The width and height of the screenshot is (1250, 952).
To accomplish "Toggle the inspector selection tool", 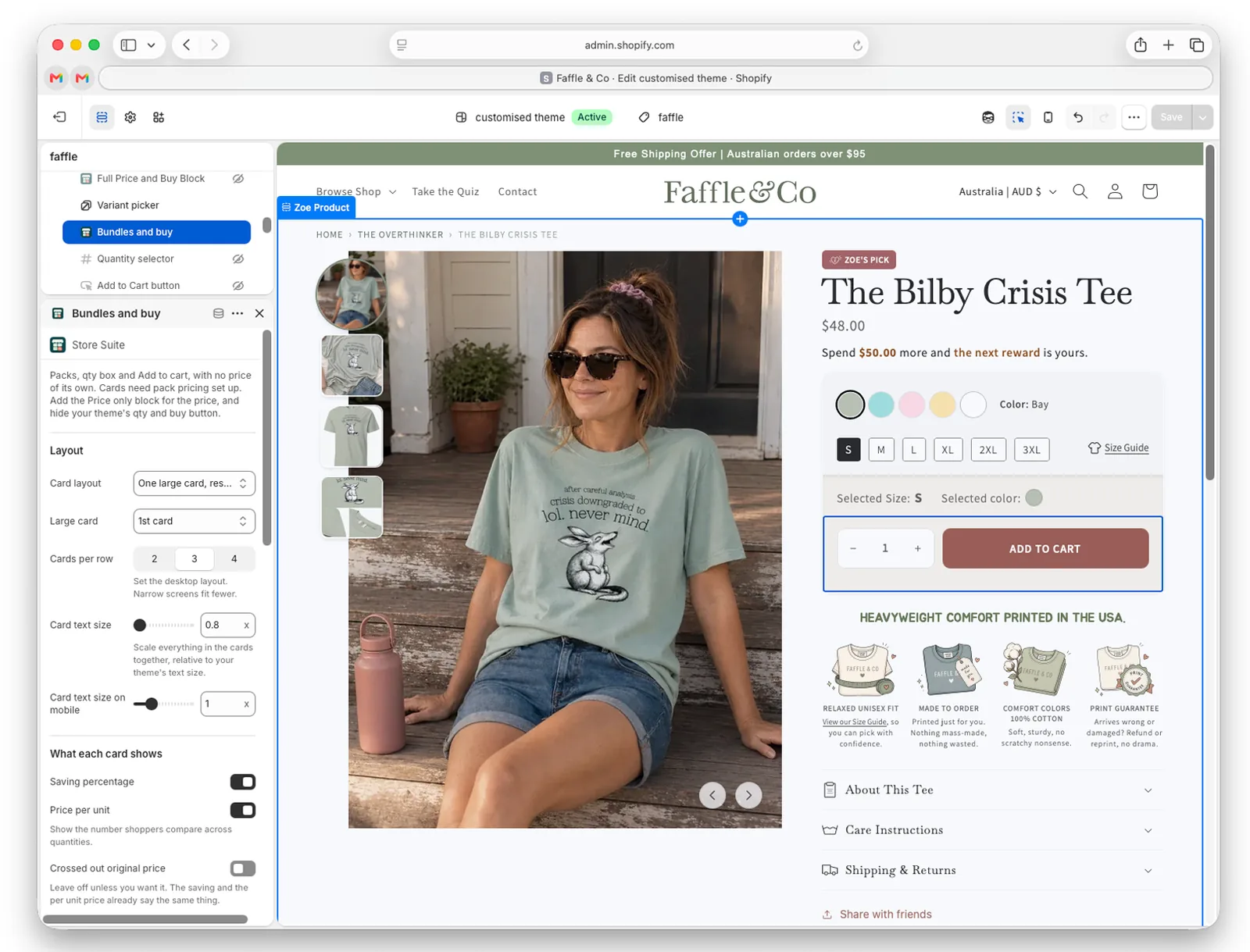I will click(1018, 117).
